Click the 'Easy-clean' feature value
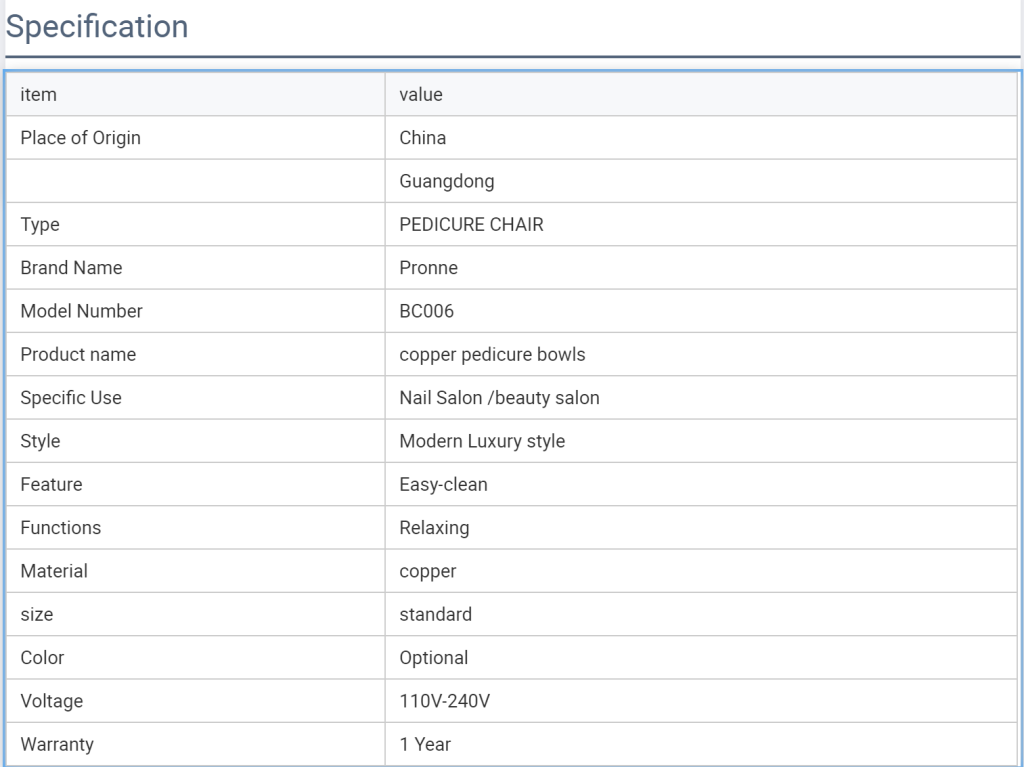Screen dimensions: 1024x767 click(x=443, y=485)
